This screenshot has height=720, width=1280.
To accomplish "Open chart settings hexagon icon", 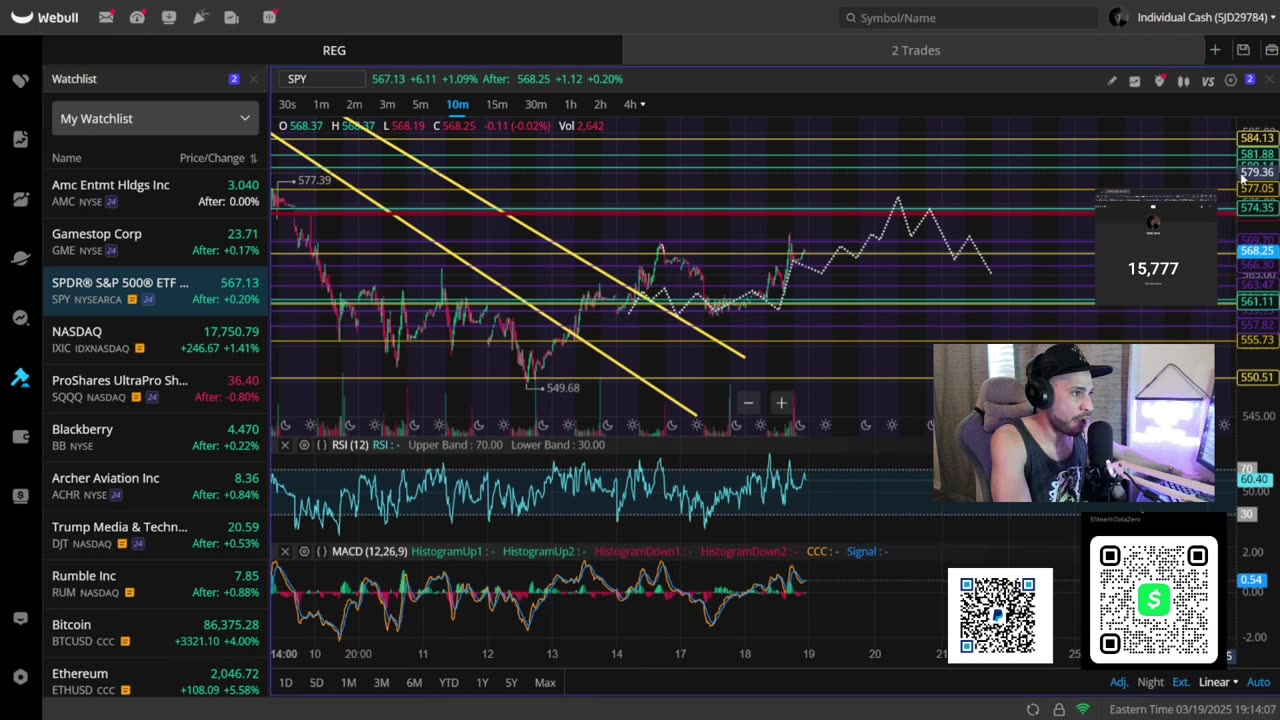I will tap(1231, 80).
